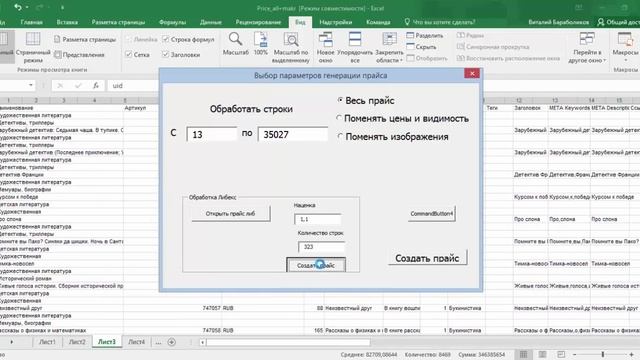Switch to Page Break preview in status bar

[x=561, y=354]
